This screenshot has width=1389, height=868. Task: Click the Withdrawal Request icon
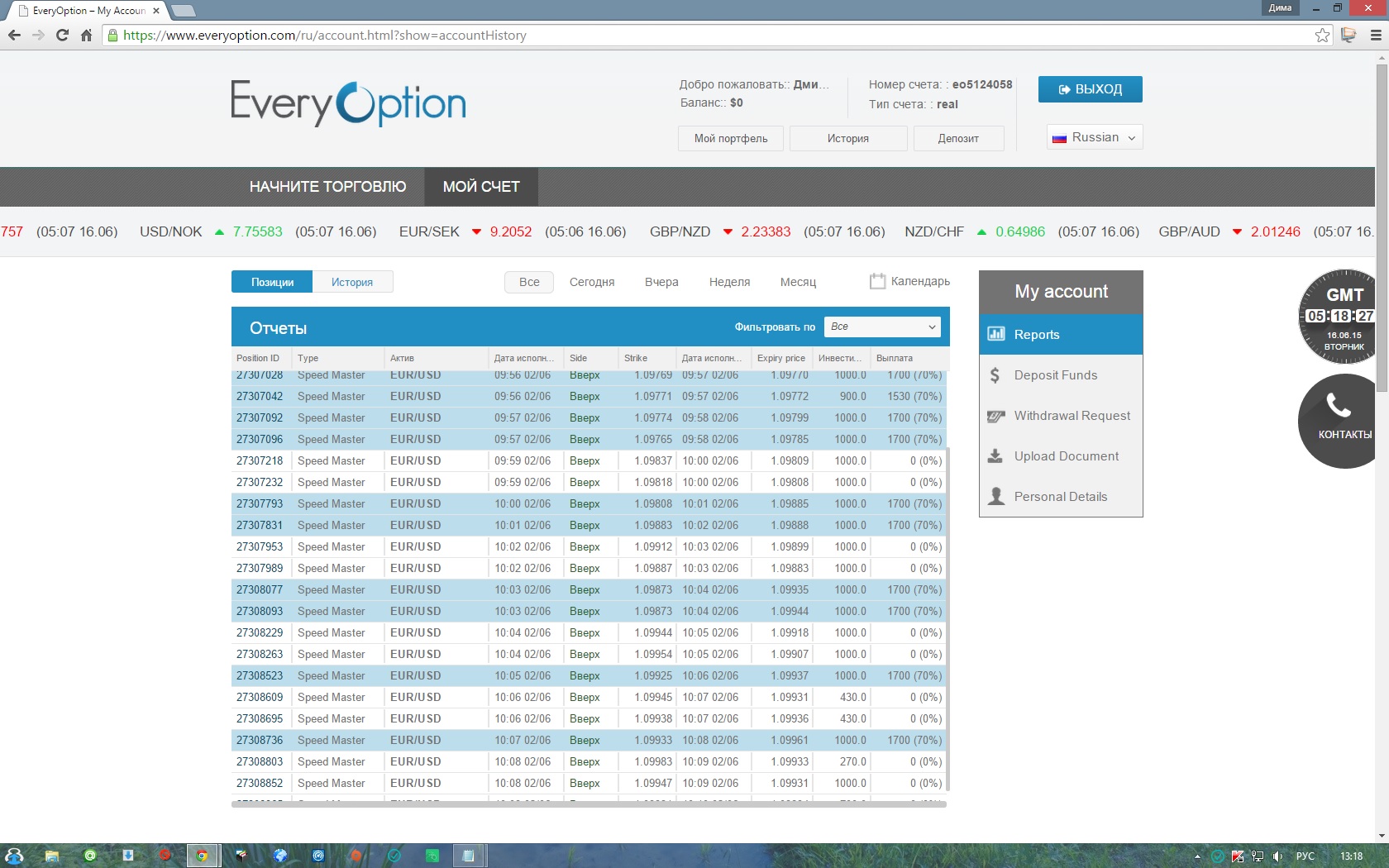(996, 416)
